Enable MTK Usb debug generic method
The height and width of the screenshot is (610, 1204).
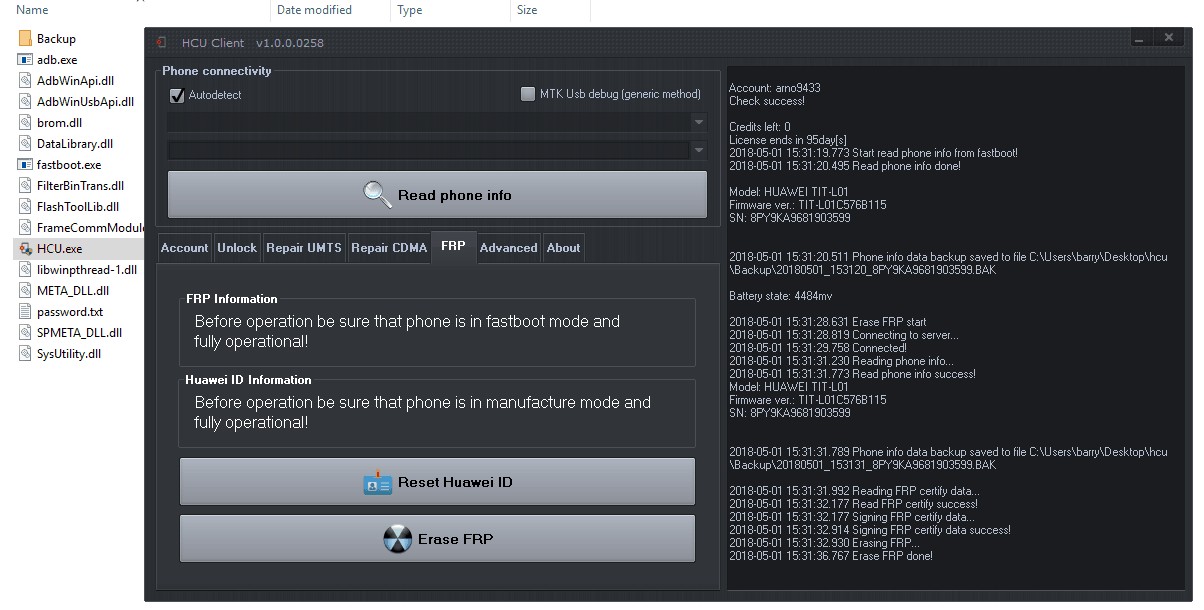click(x=528, y=94)
